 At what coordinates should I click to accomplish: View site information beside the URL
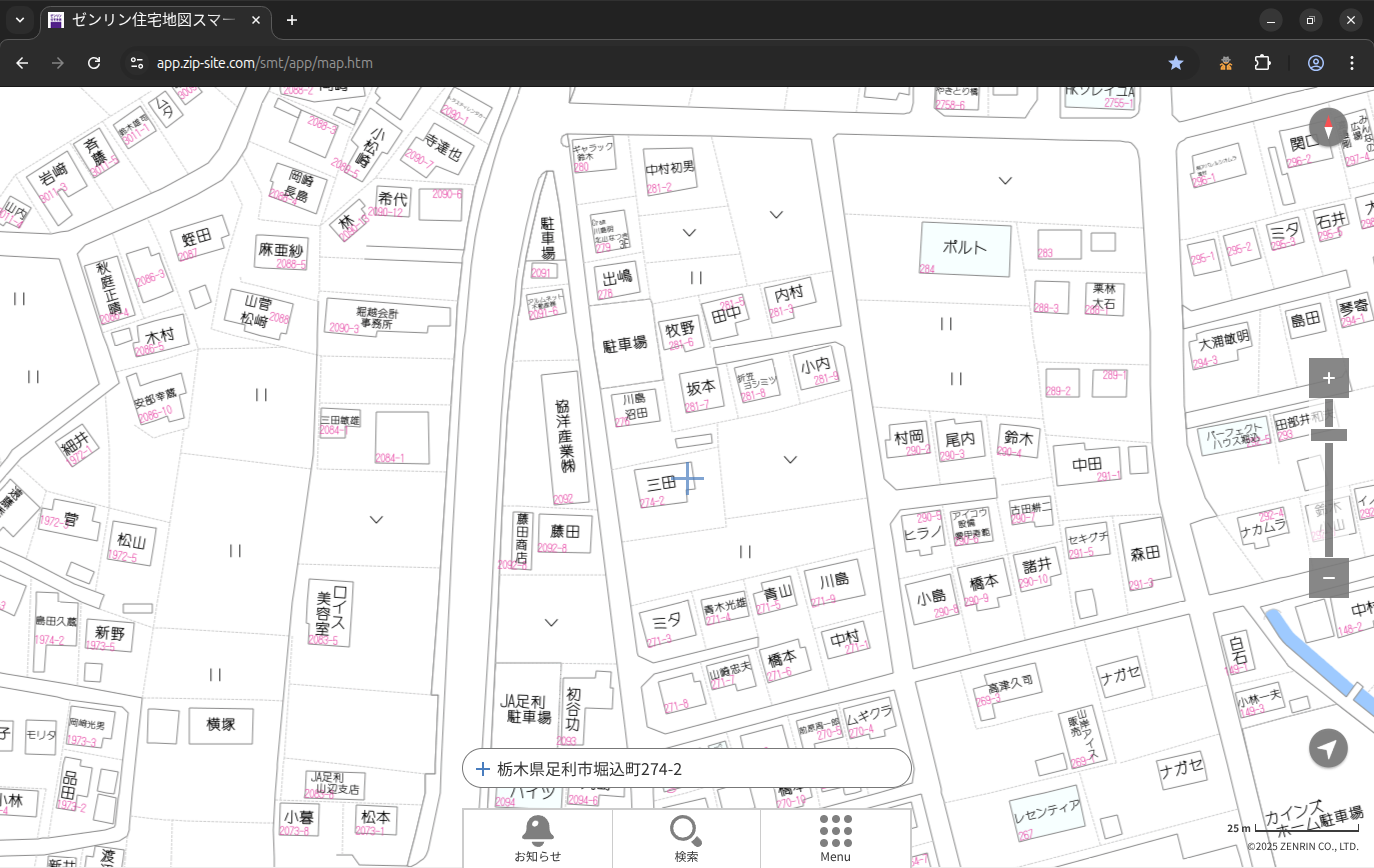tap(137, 63)
